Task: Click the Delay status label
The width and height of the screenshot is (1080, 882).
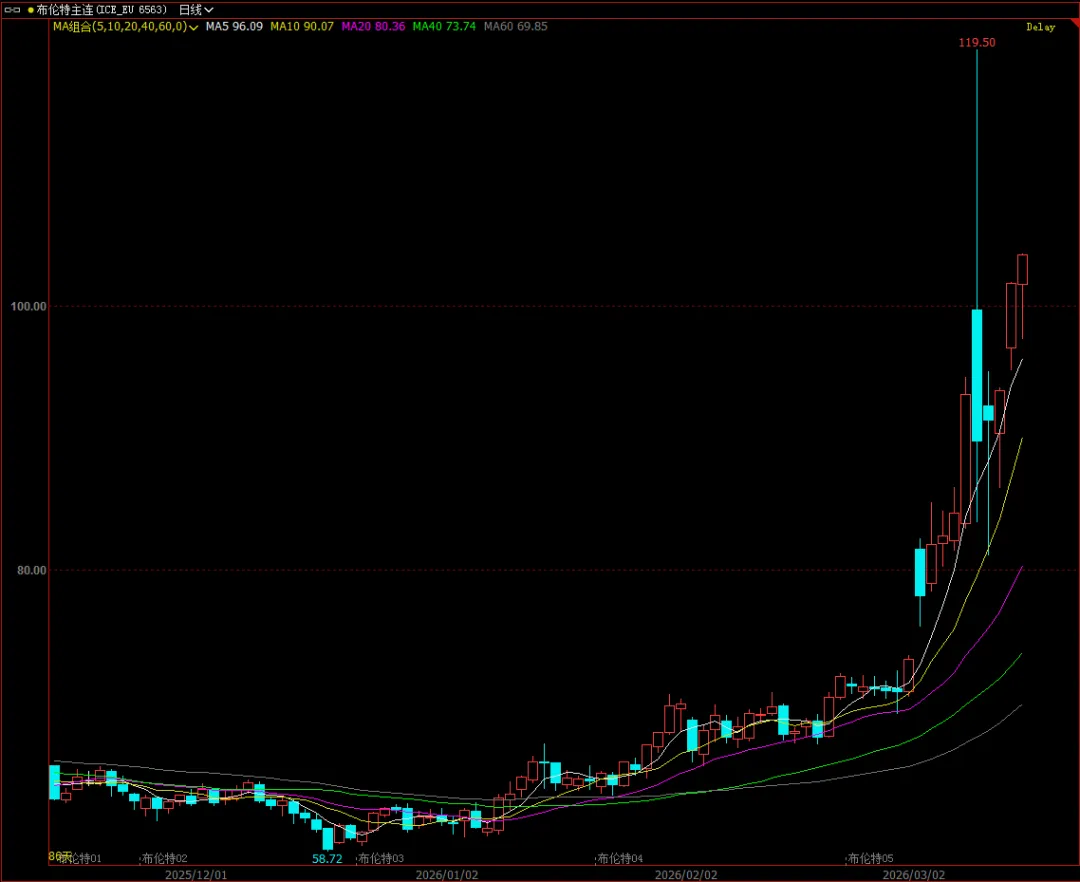Action: [1040, 27]
